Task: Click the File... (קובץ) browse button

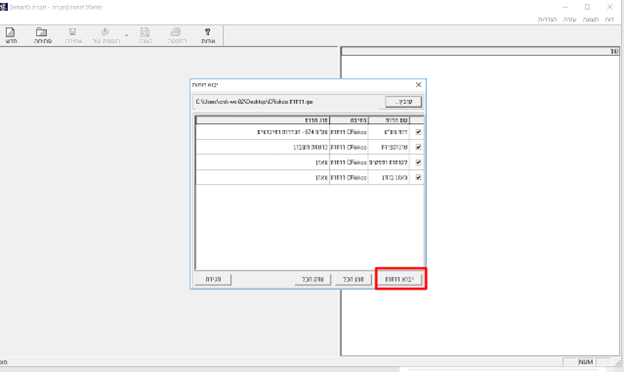Action: (x=404, y=102)
